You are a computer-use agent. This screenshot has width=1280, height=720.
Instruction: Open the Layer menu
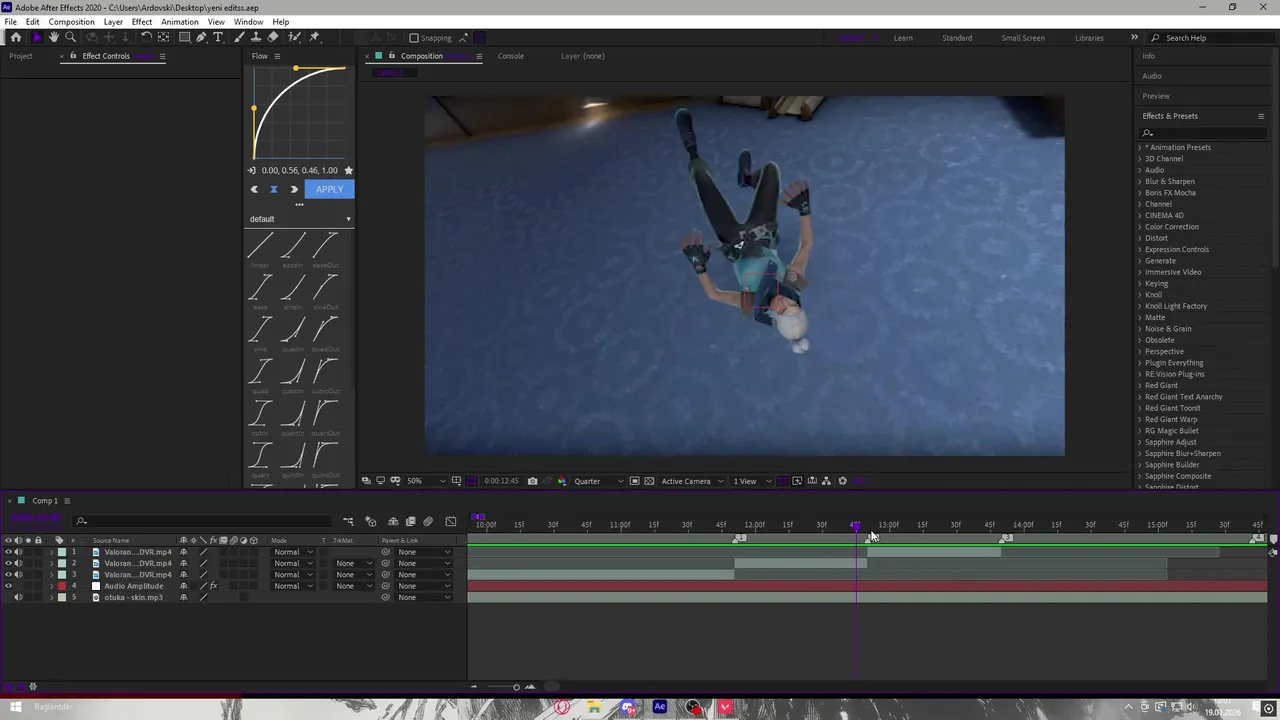pyautogui.click(x=113, y=22)
